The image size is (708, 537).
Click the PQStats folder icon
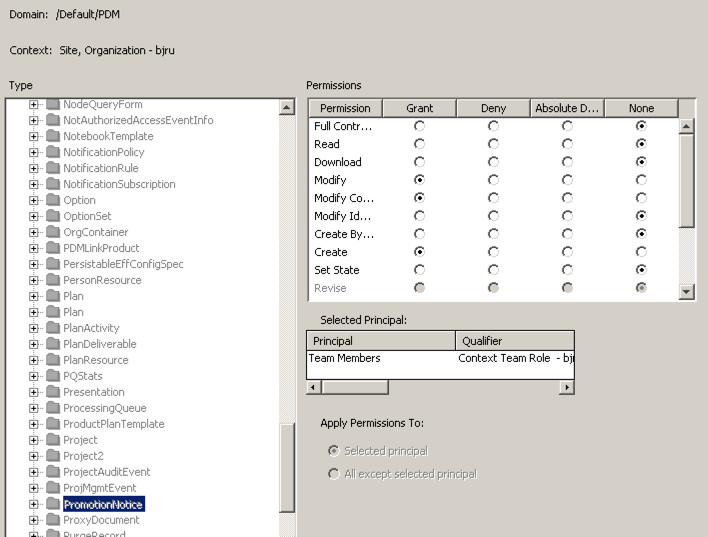click(53, 376)
